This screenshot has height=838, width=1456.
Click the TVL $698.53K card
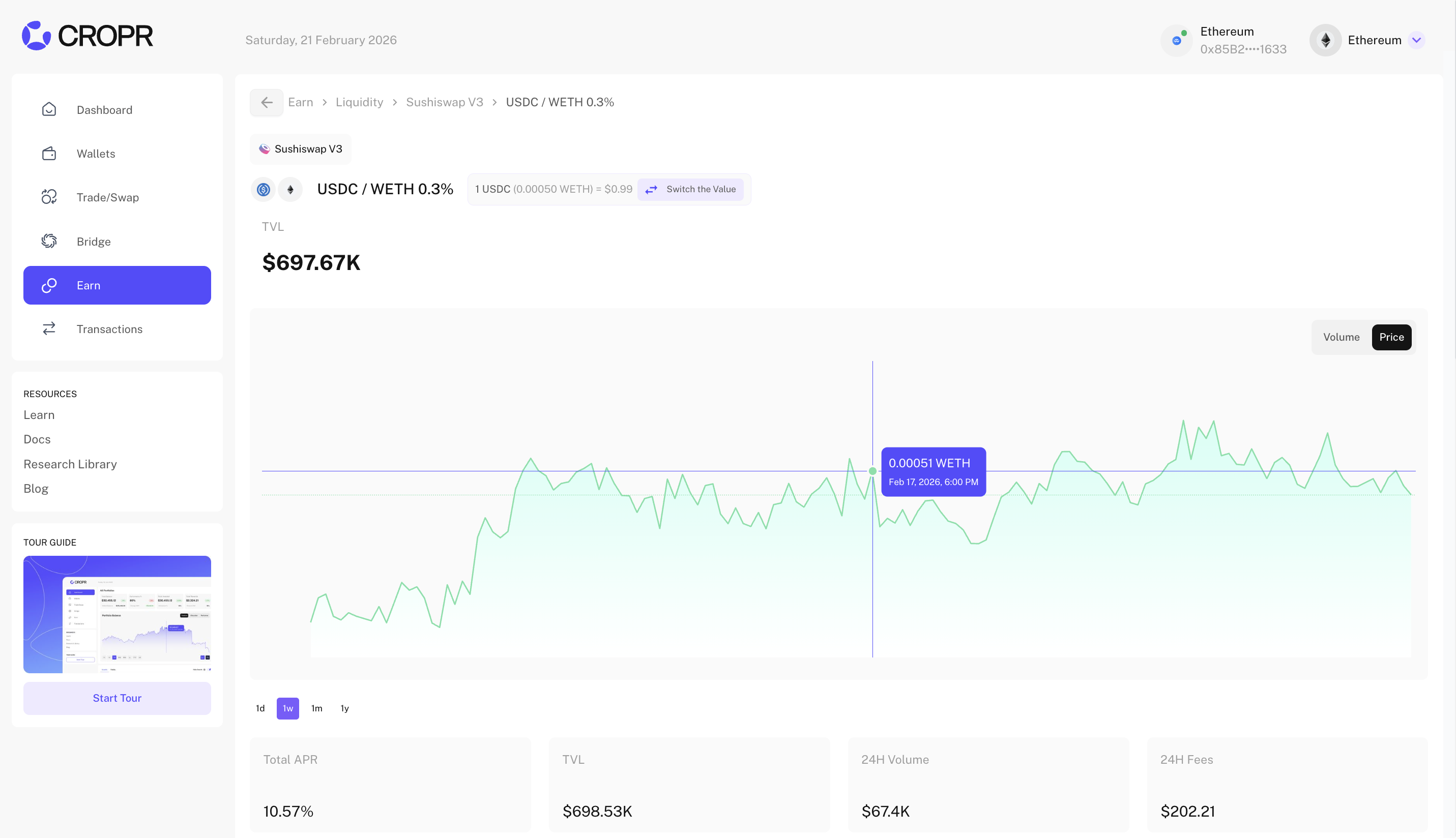(x=690, y=785)
